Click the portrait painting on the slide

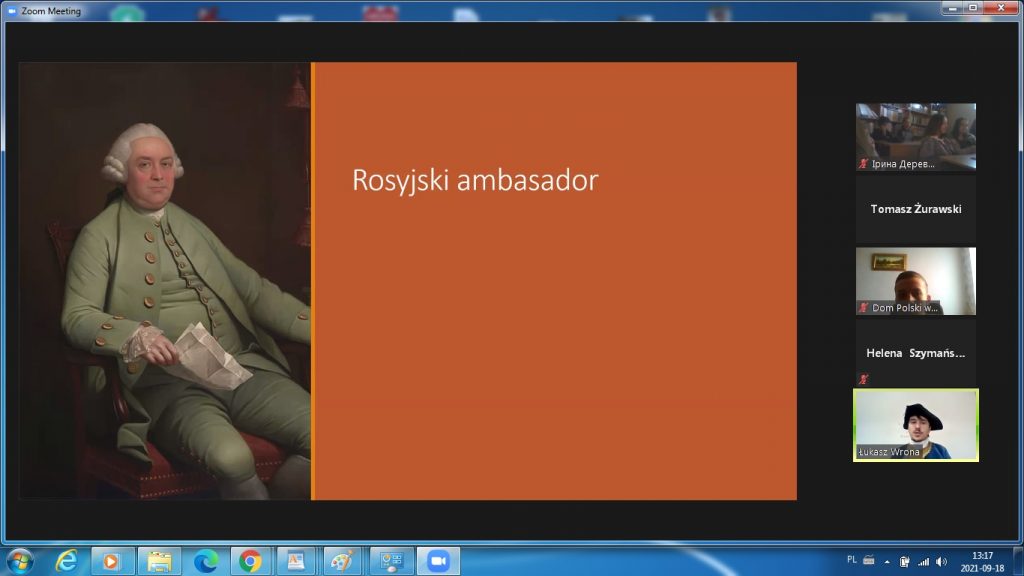165,281
